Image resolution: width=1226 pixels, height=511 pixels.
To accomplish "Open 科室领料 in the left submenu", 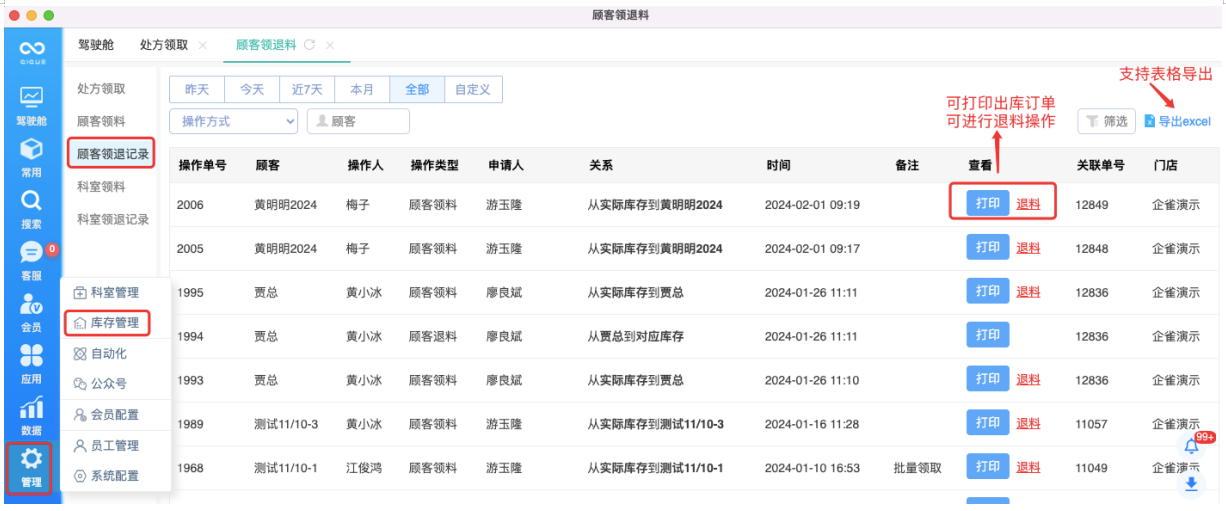I will click(x=101, y=187).
